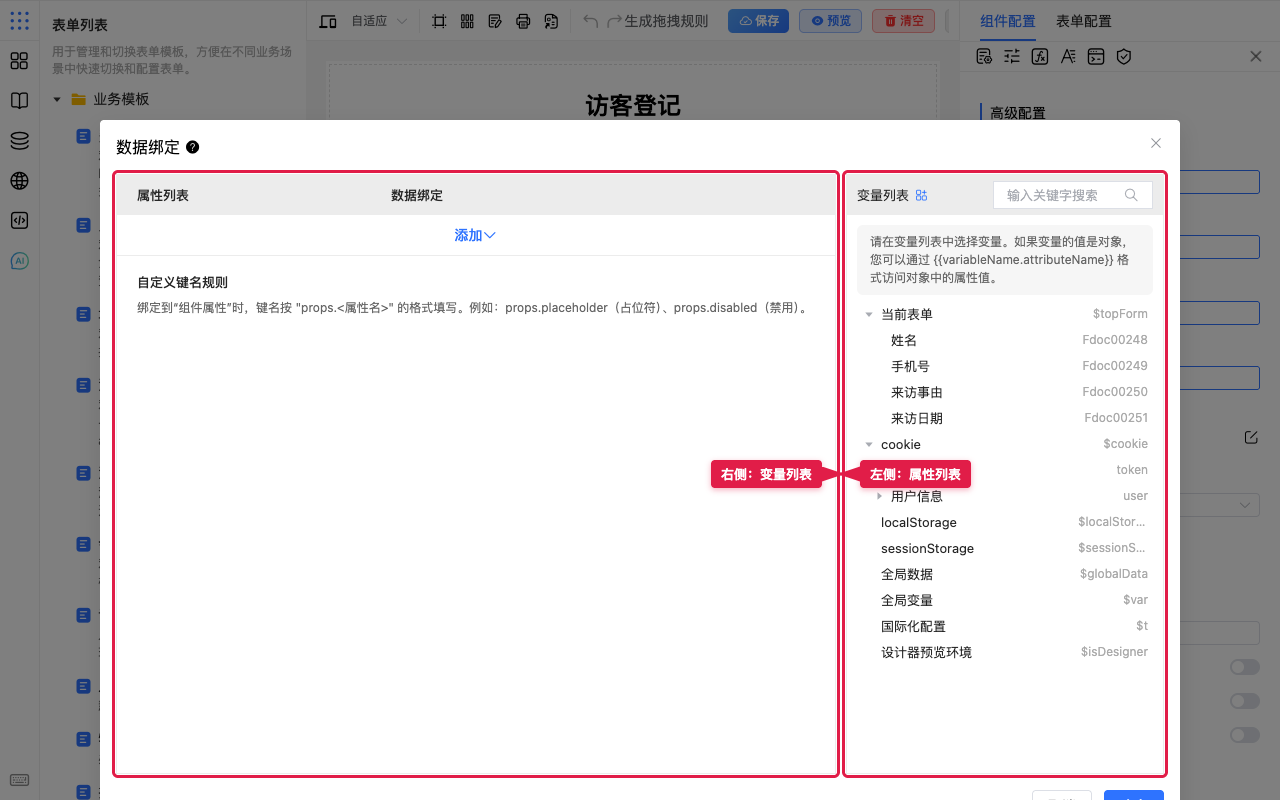Click the first property-list icon under 组件配置

(984, 57)
